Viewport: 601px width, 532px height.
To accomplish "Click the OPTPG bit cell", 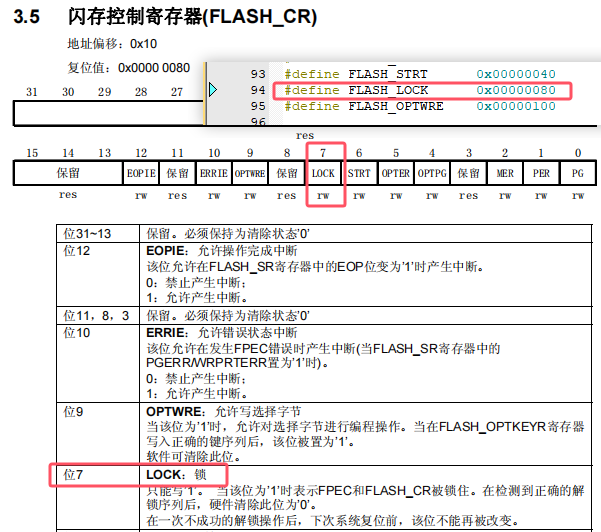I will 432,173.
